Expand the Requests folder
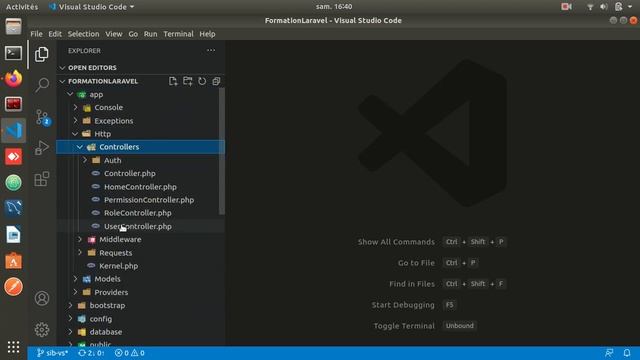Image resolution: width=640 pixels, height=360 pixels. (x=80, y=253)
